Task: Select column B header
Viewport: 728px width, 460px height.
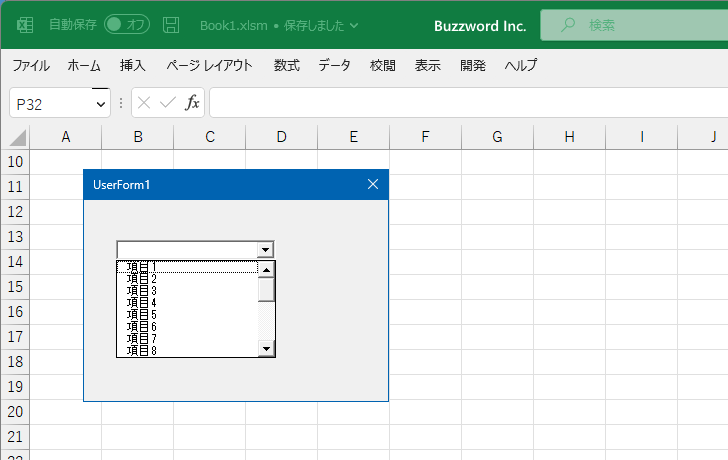Action: (138, 137)
